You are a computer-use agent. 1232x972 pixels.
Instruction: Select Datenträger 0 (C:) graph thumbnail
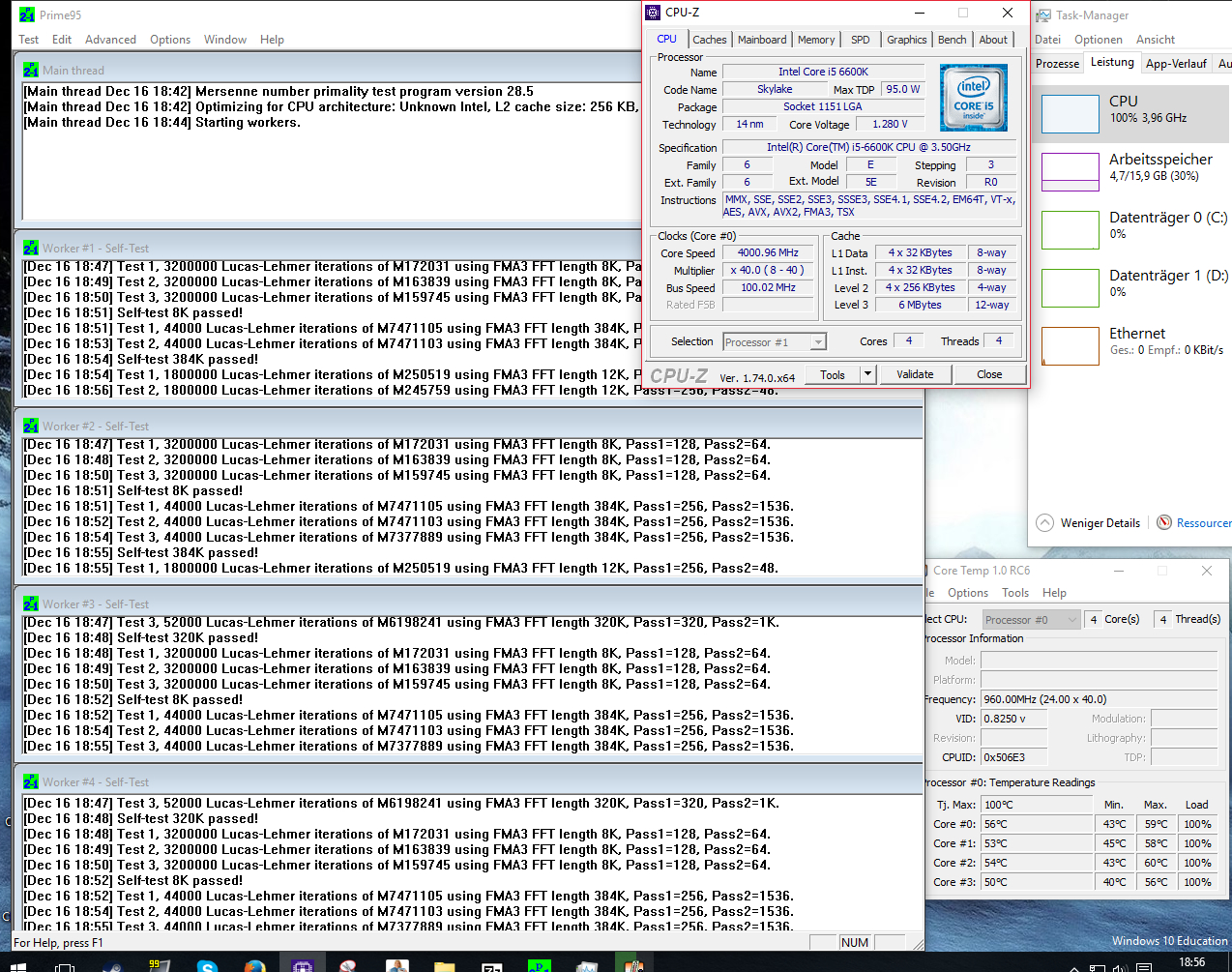1071,230
